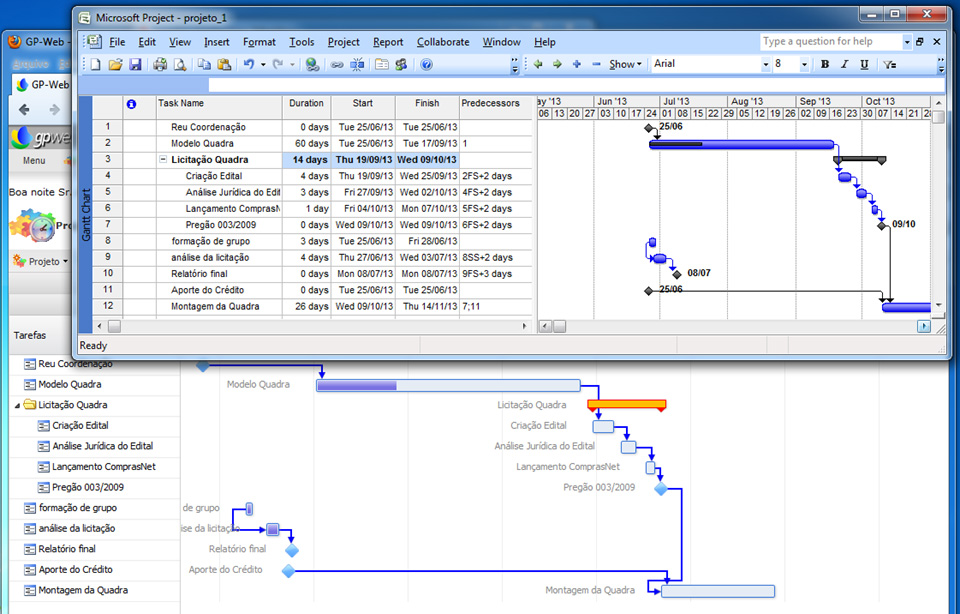Image resolution: width=960 pixels, height=614 pixels.
Task: Collapse the Licitação Quadra summary task
Action: coord(163,159)
